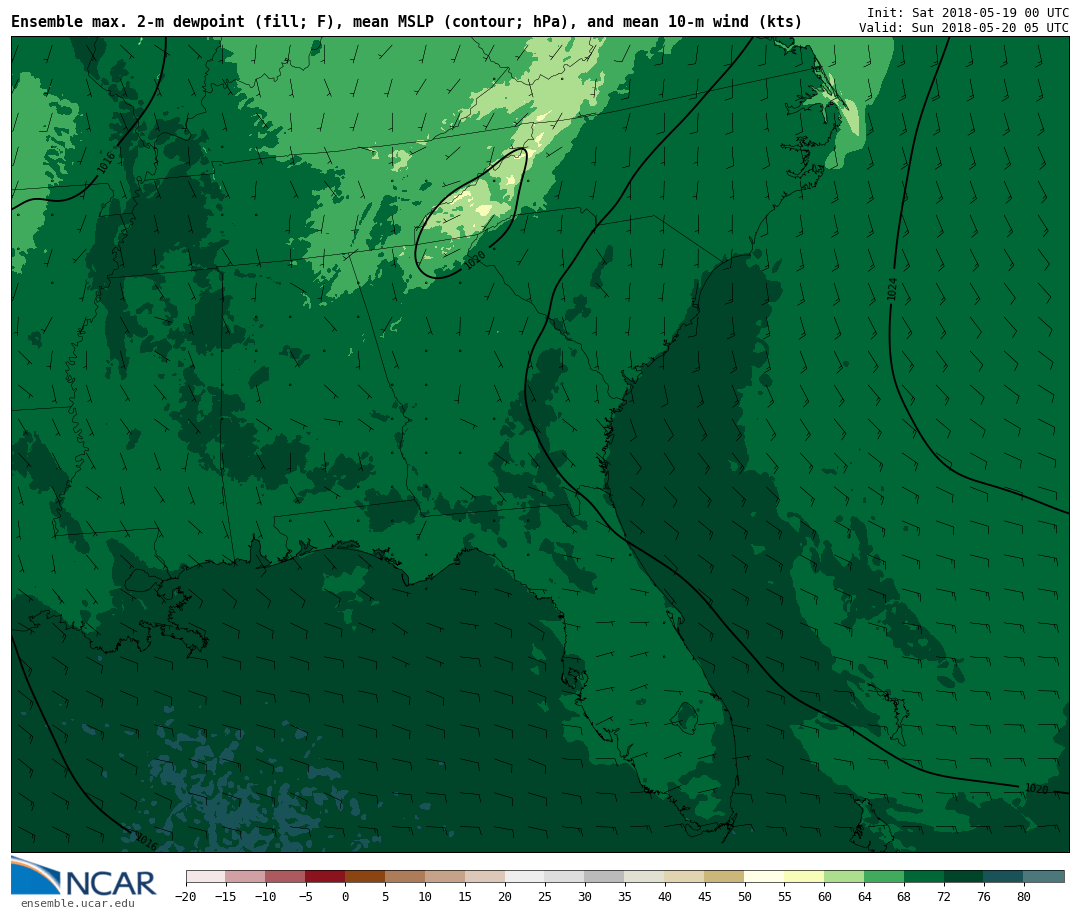Click the 10 colorbar tick label

425,896
